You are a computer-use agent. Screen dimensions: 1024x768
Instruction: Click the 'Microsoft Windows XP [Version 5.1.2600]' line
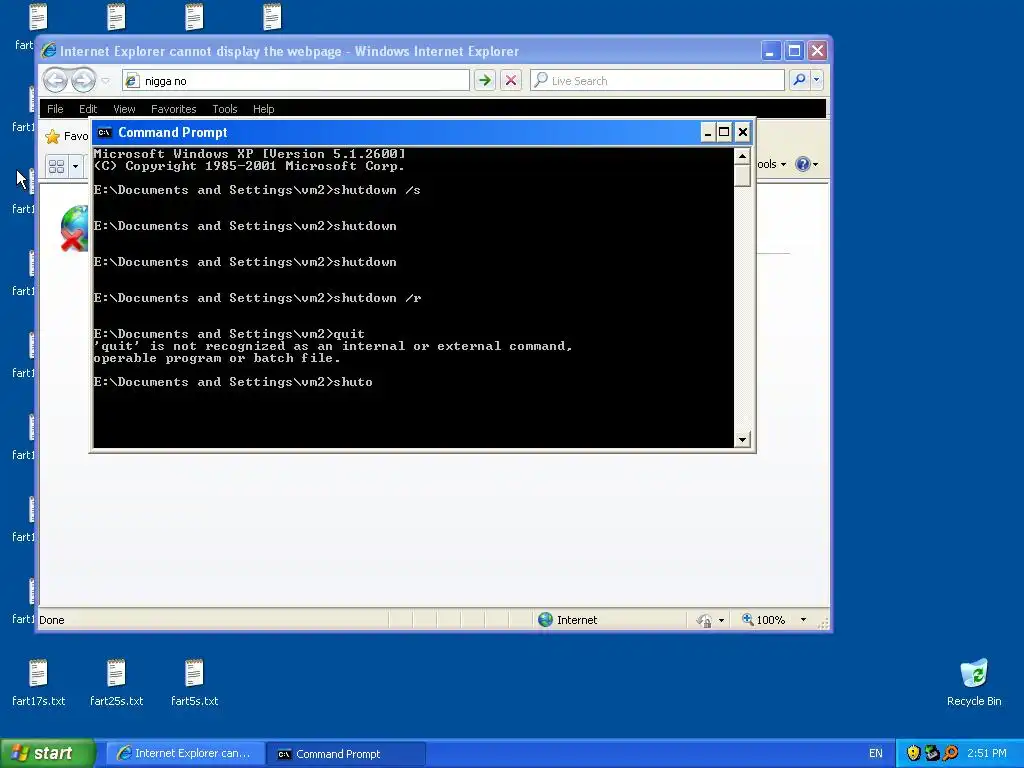pyautogui.click(x=249, y=154)
